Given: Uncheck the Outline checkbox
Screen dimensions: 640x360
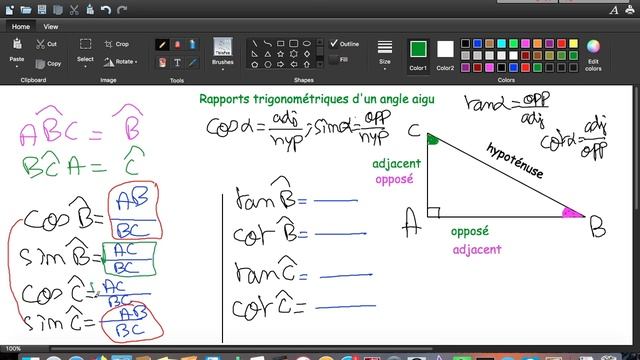Looking at the screenshot, I should click(334, 43).
